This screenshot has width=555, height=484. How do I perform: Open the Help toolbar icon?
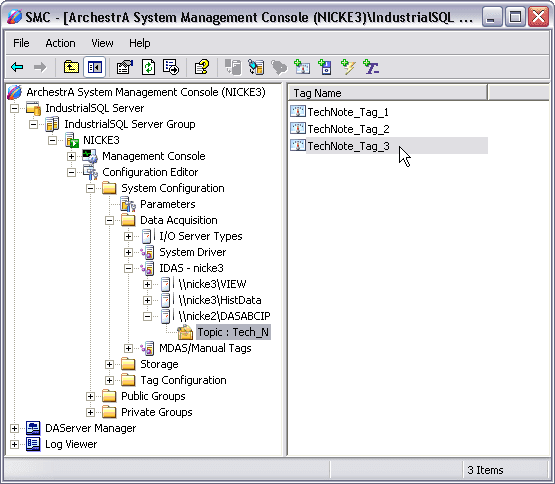point(202,67)
